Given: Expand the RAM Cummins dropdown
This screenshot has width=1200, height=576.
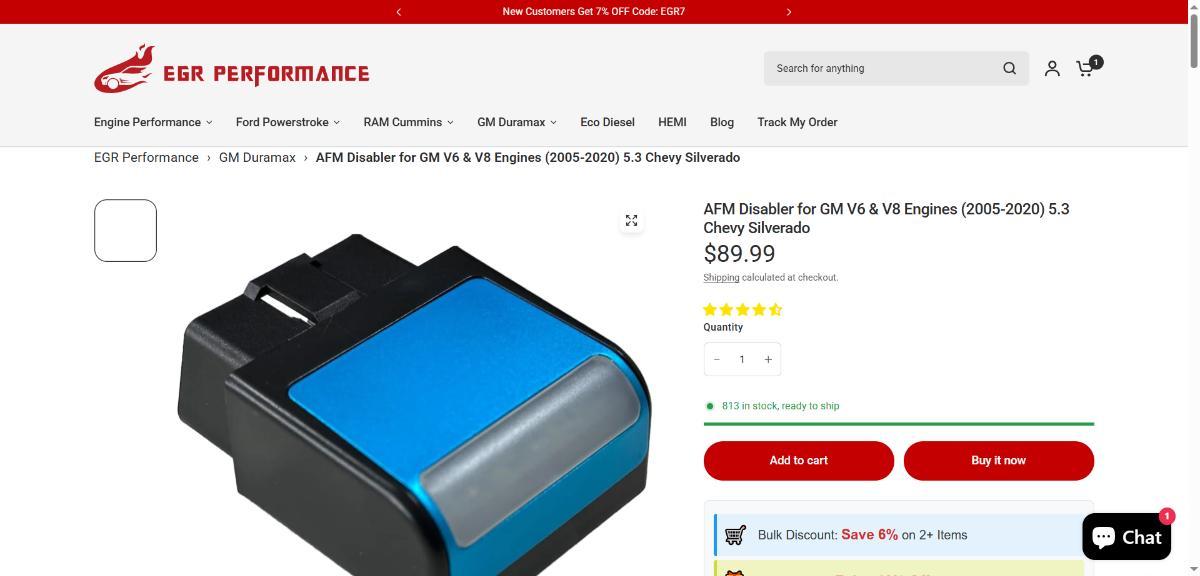Looking at the screenshot, I should pyautogui.click(x=408, y=122).
